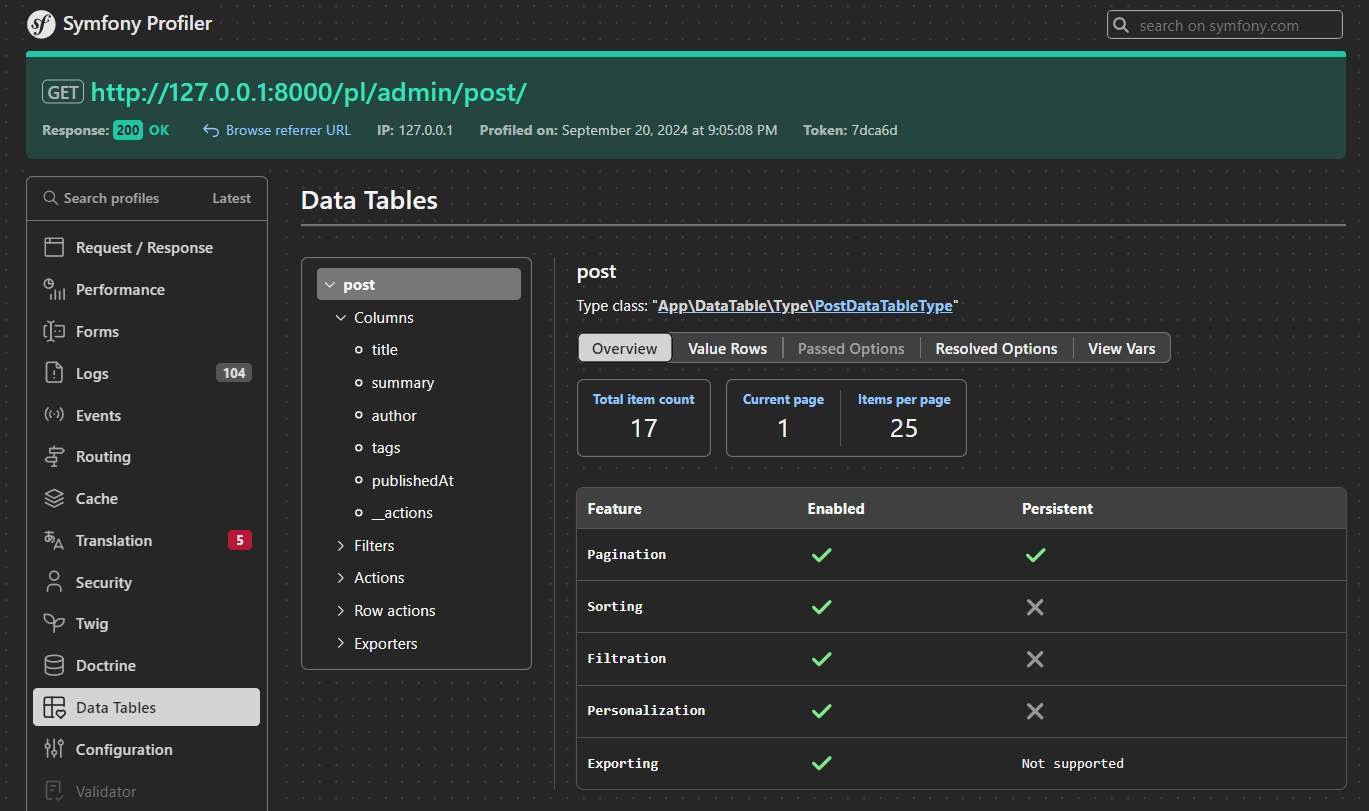Collapse the post data table node

click(x=329, y=285)
